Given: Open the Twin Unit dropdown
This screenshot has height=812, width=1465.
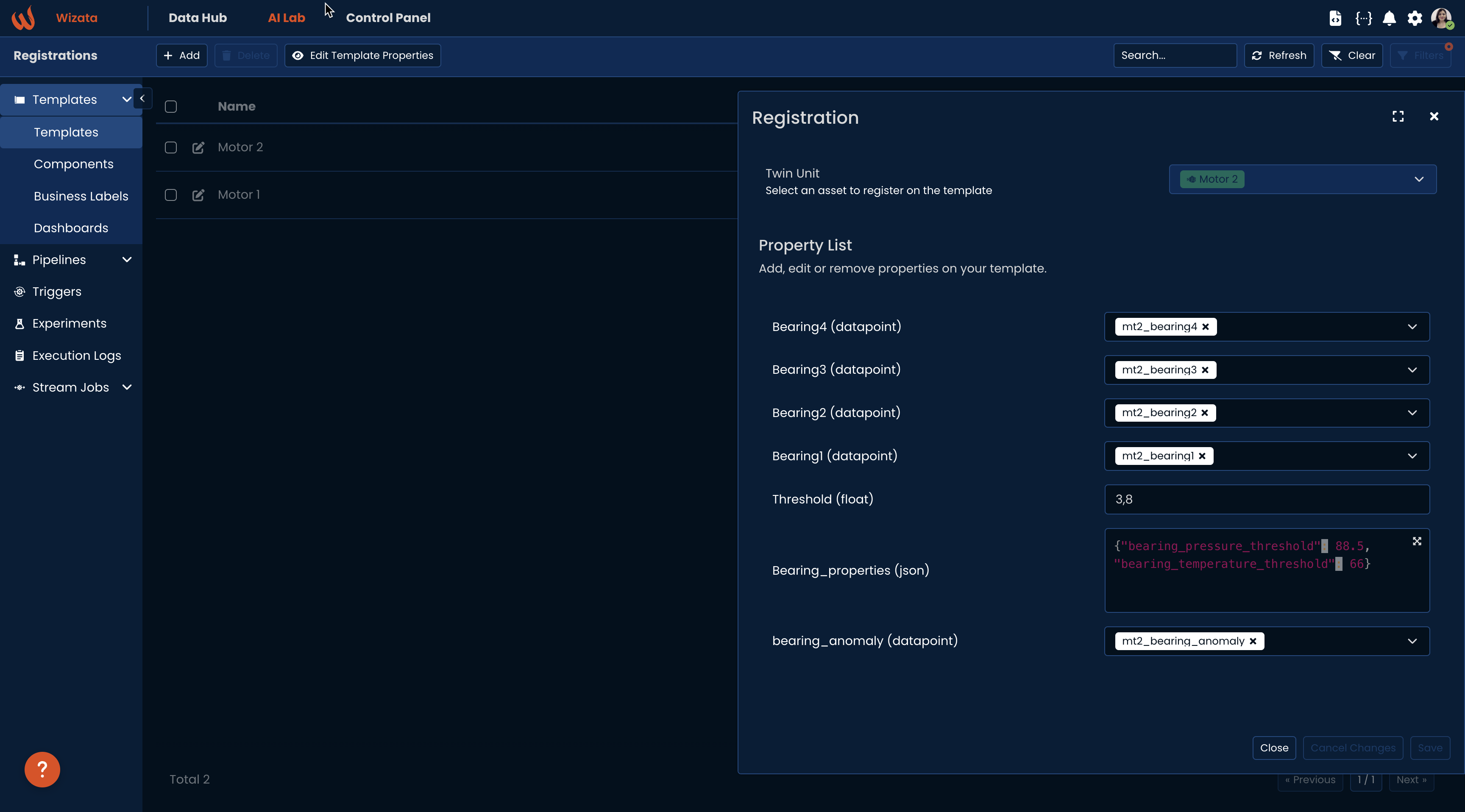Looking at the screenshot, I should tap(1418, 179).
